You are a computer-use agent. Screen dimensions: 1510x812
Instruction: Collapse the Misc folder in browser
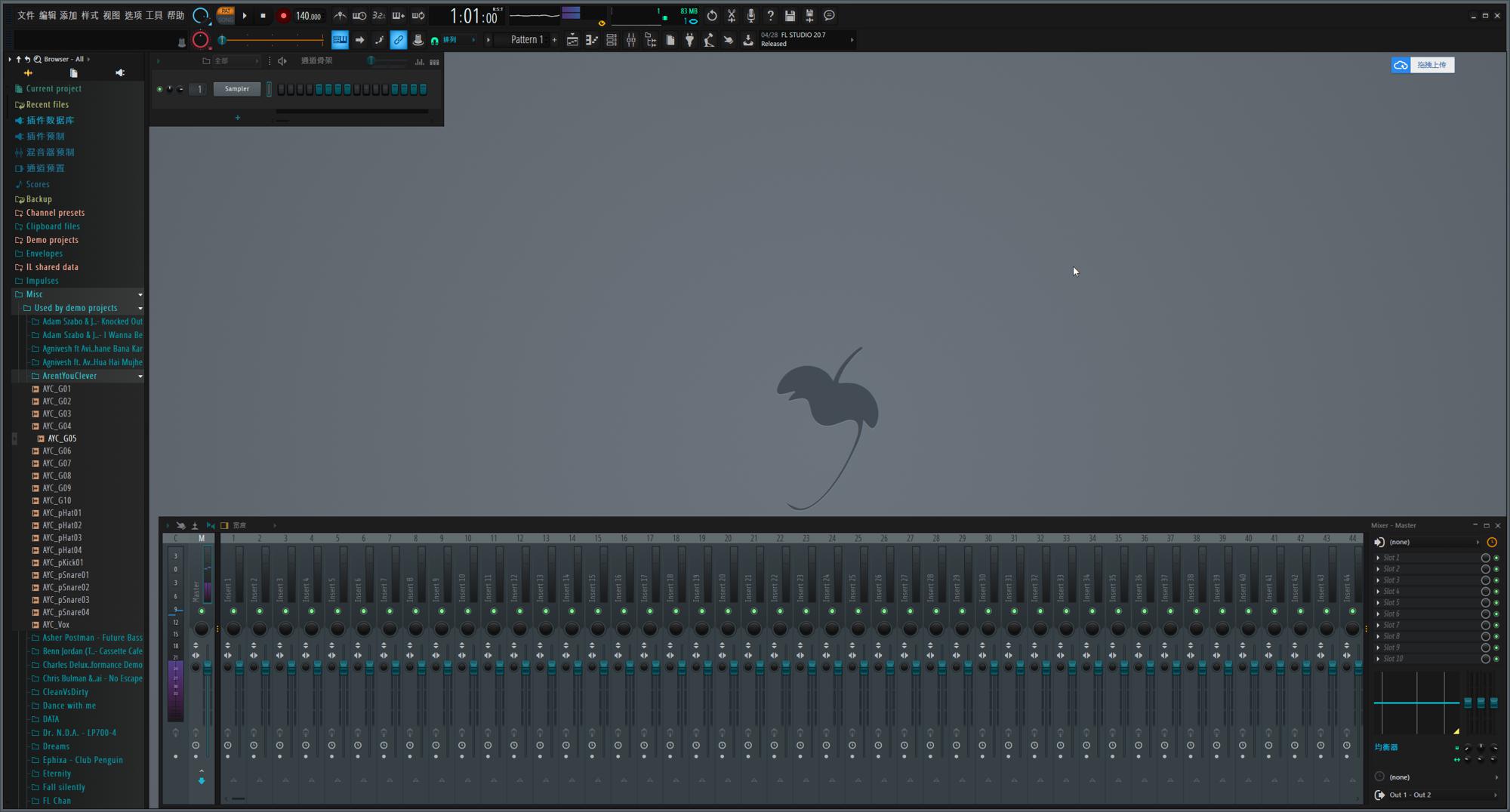coord(140,294)
